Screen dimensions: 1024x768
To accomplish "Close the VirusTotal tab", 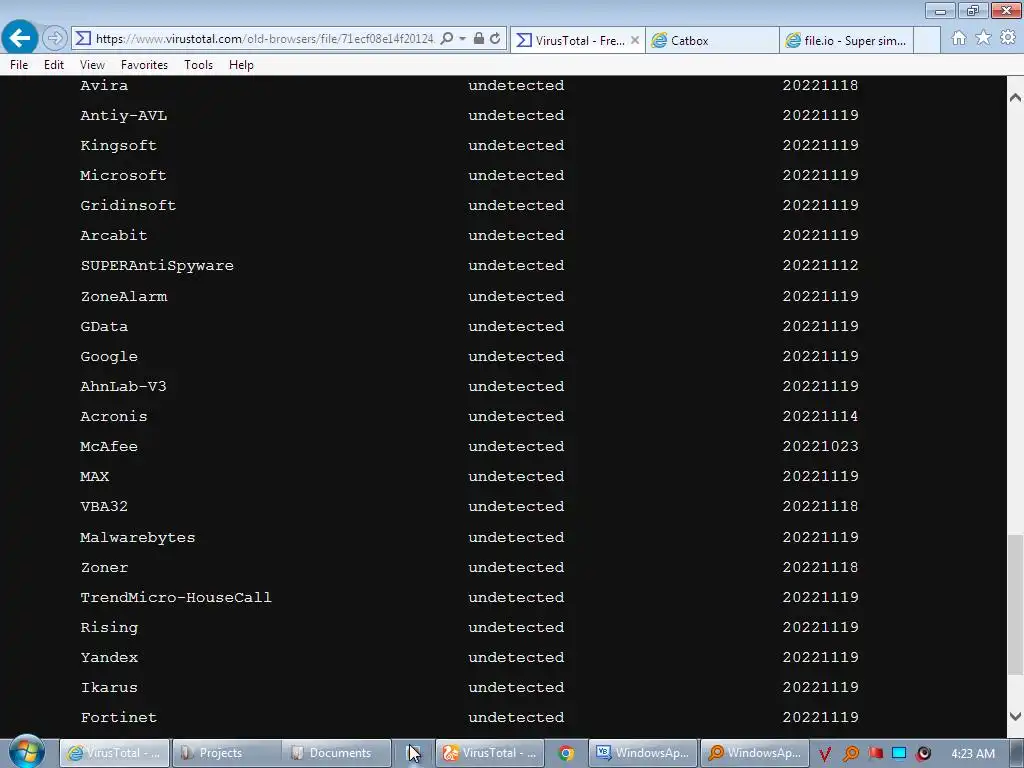I will [x=635, y=40].
